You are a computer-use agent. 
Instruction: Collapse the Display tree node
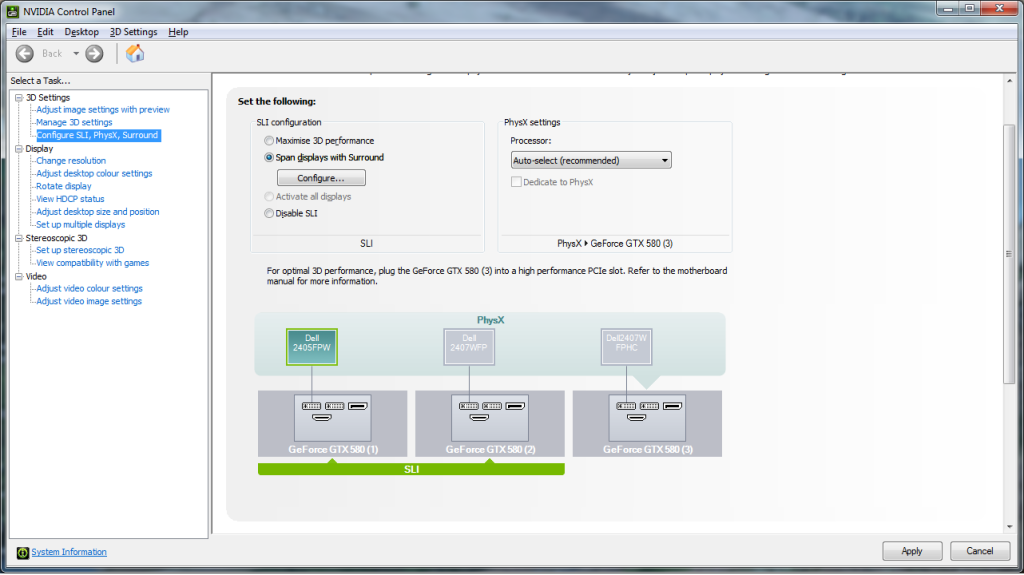point(19,149)
